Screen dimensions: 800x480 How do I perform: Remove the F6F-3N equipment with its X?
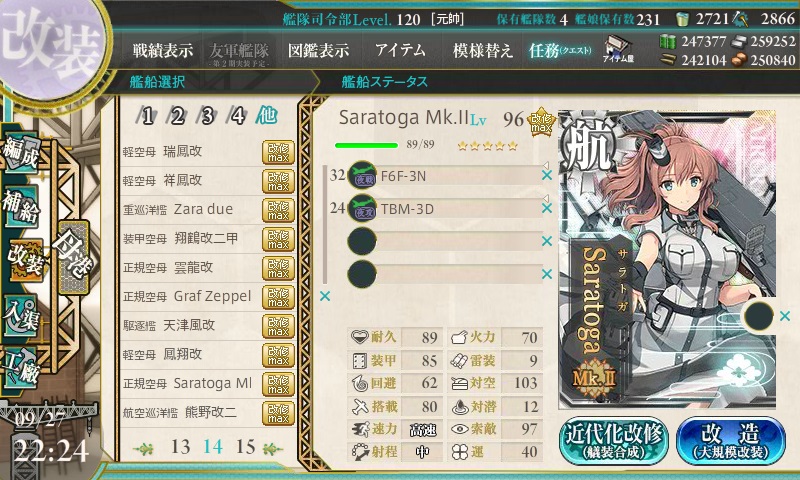coord(547,175)
